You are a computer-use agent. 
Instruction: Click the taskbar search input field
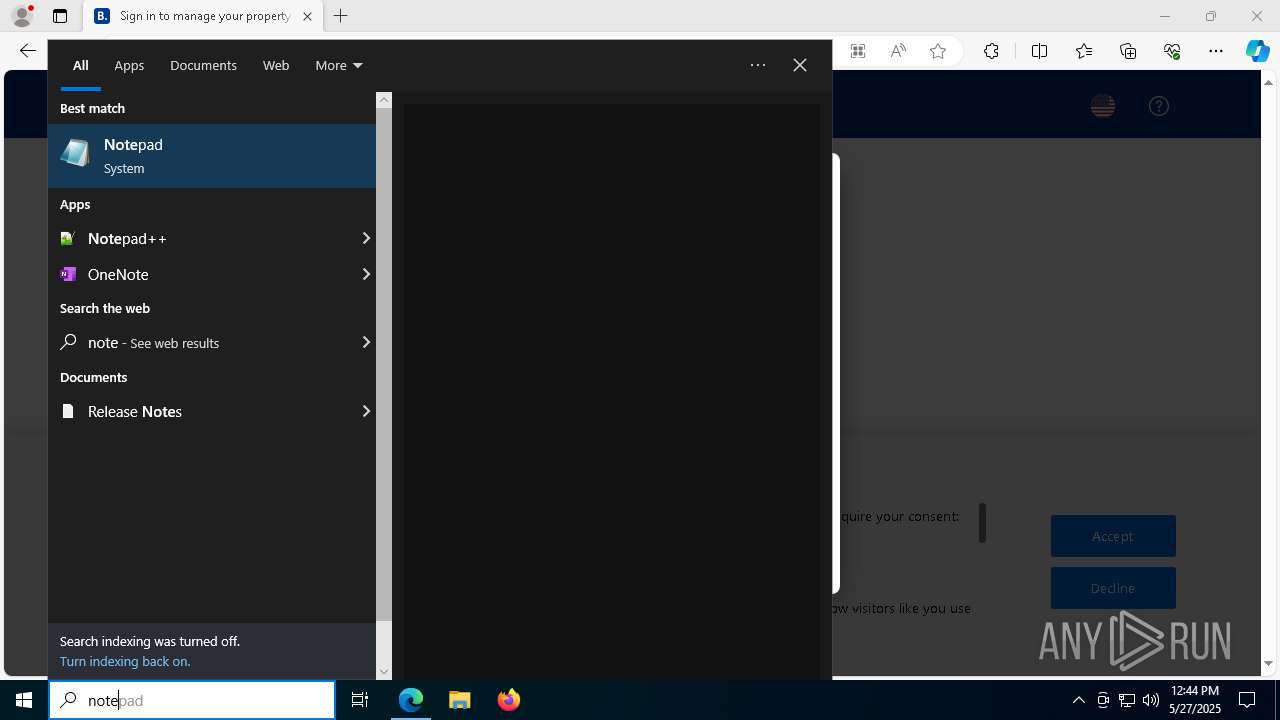coord(192,700)
